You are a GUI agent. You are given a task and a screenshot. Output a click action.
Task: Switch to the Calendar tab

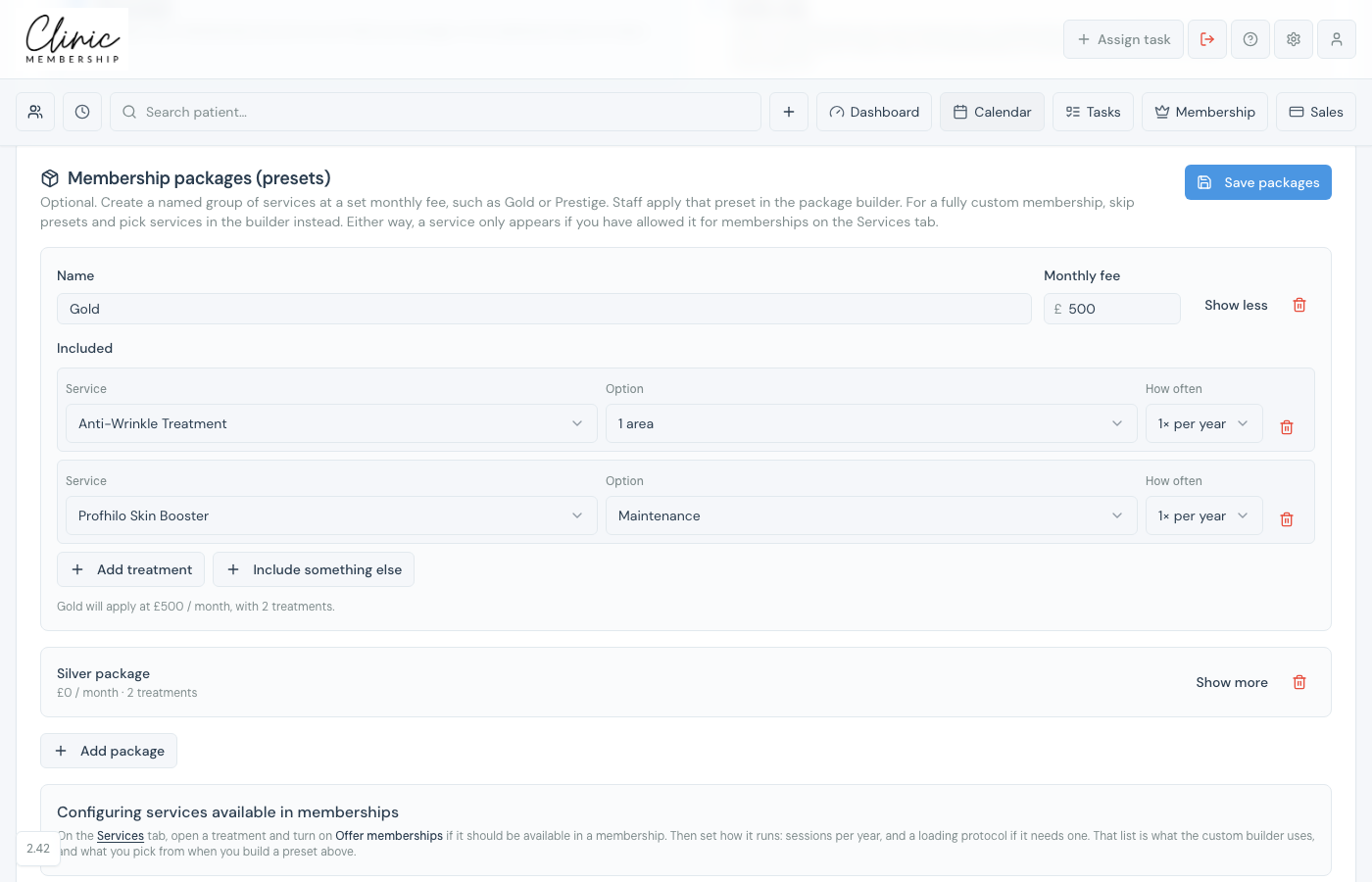coord(992,112)
